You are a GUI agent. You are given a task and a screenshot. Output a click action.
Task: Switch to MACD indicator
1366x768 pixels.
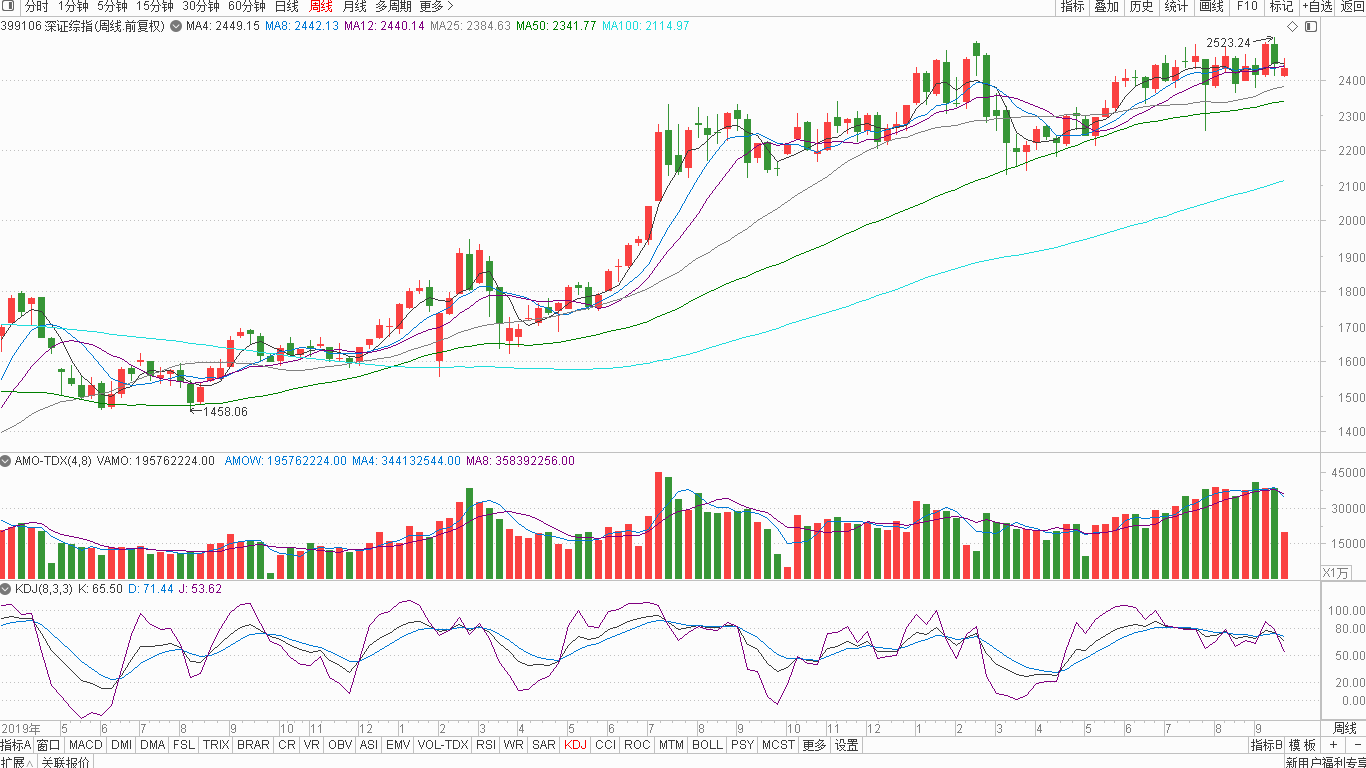coord(86,745)
